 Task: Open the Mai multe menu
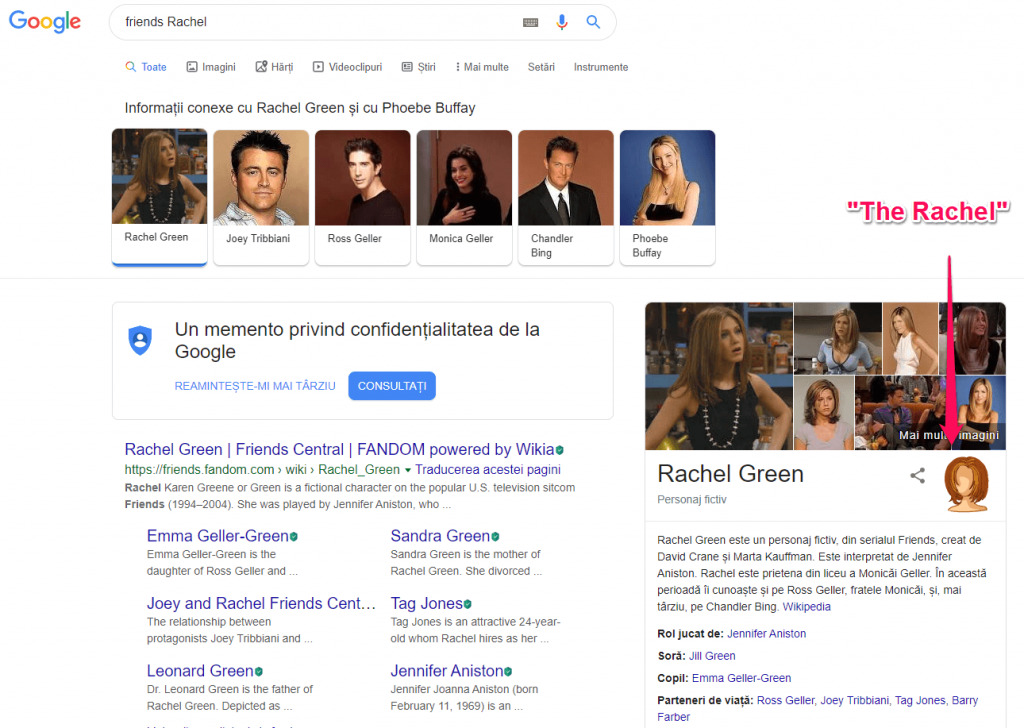482,67
